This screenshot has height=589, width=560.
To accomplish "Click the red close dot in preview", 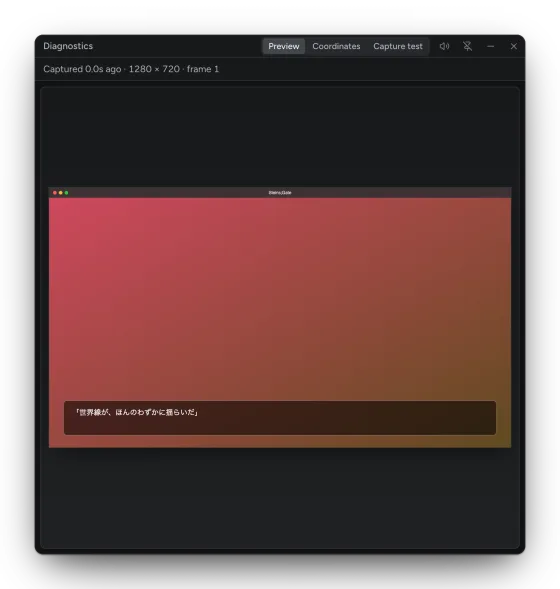I will coord(55,193).
